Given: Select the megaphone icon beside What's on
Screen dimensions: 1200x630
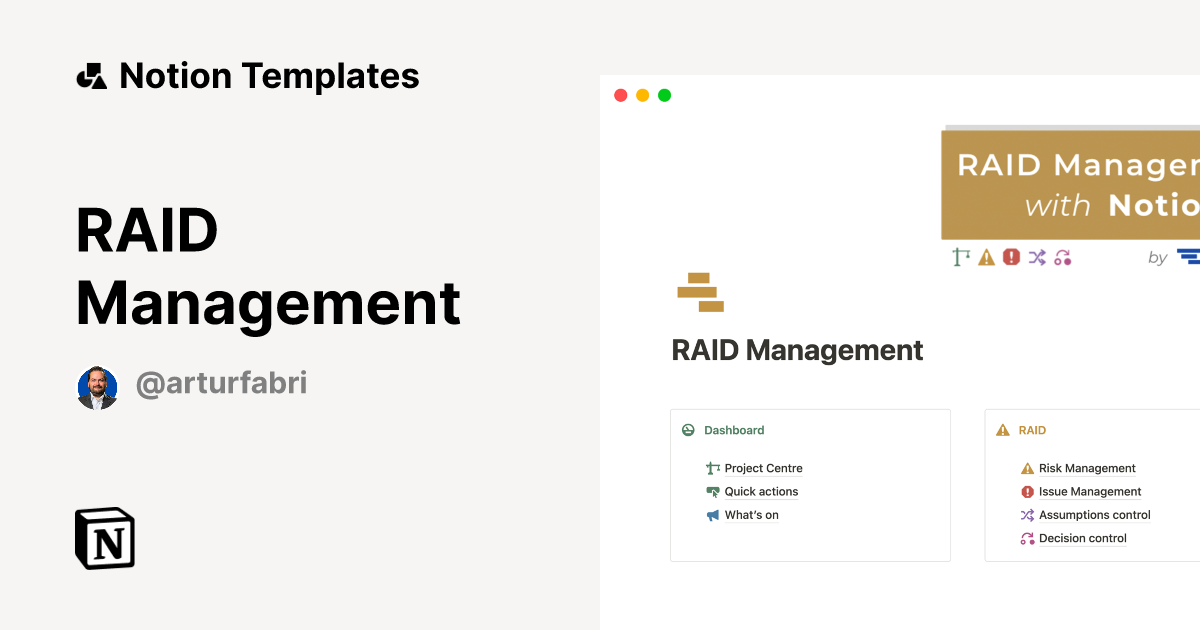Looking at the screenshot, I should 712,514.
